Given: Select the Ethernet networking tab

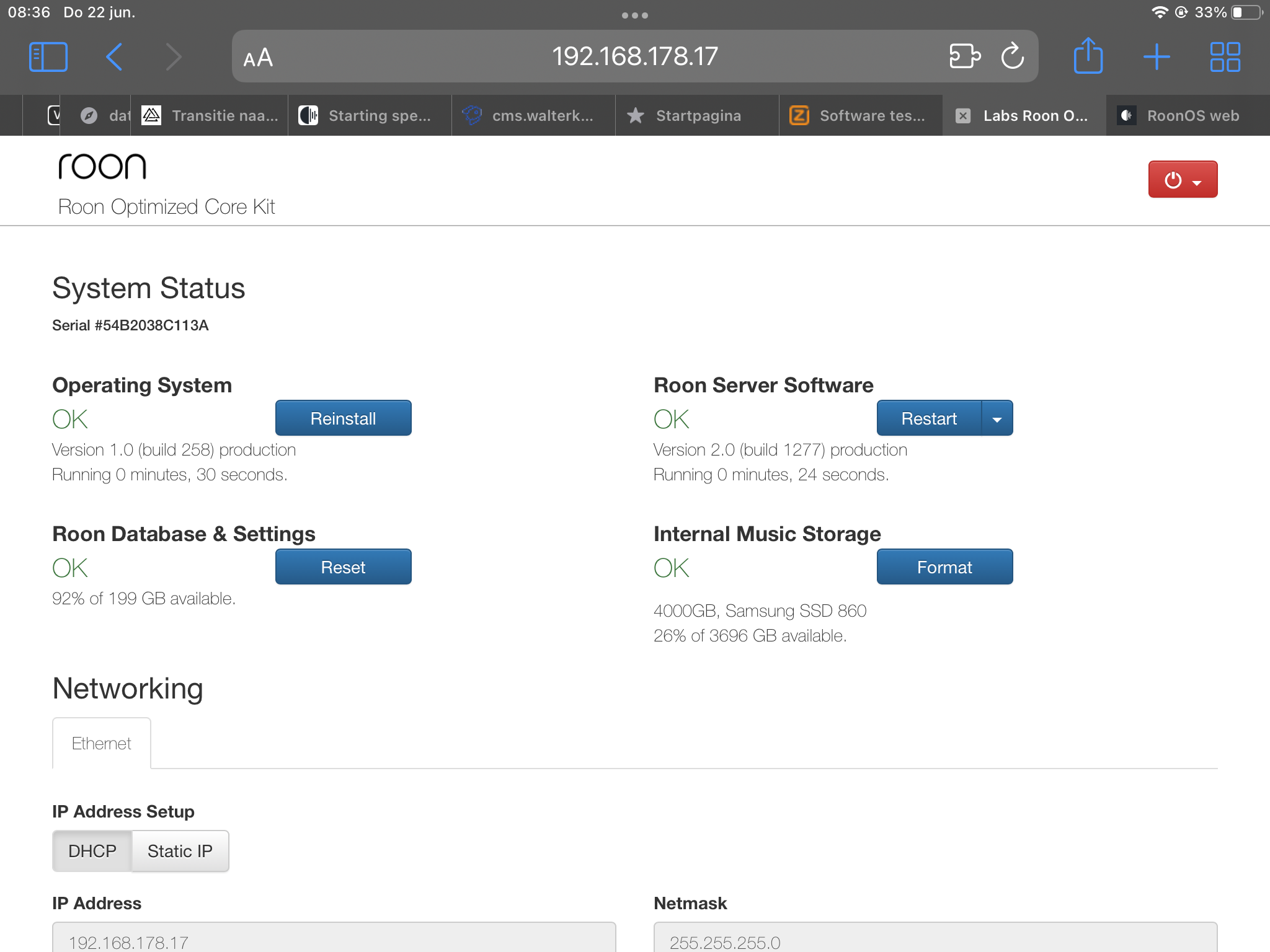Looking at the screenshot, I should tap(102, 743).
